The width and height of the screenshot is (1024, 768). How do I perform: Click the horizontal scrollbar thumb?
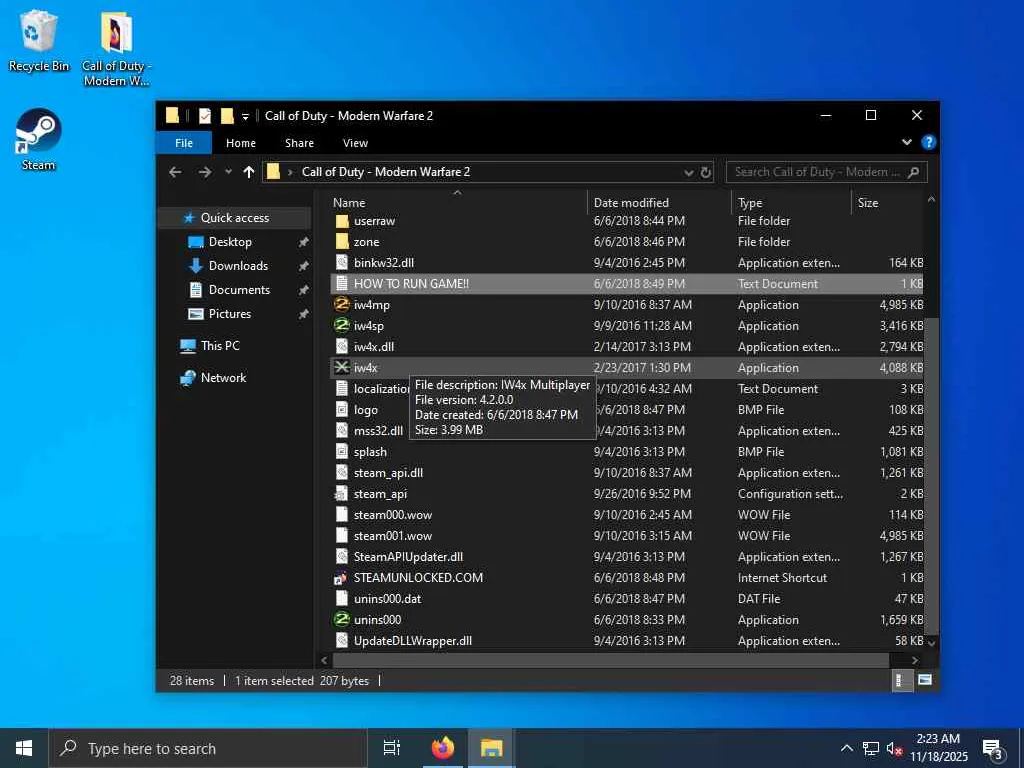click(x=611, y=660)
